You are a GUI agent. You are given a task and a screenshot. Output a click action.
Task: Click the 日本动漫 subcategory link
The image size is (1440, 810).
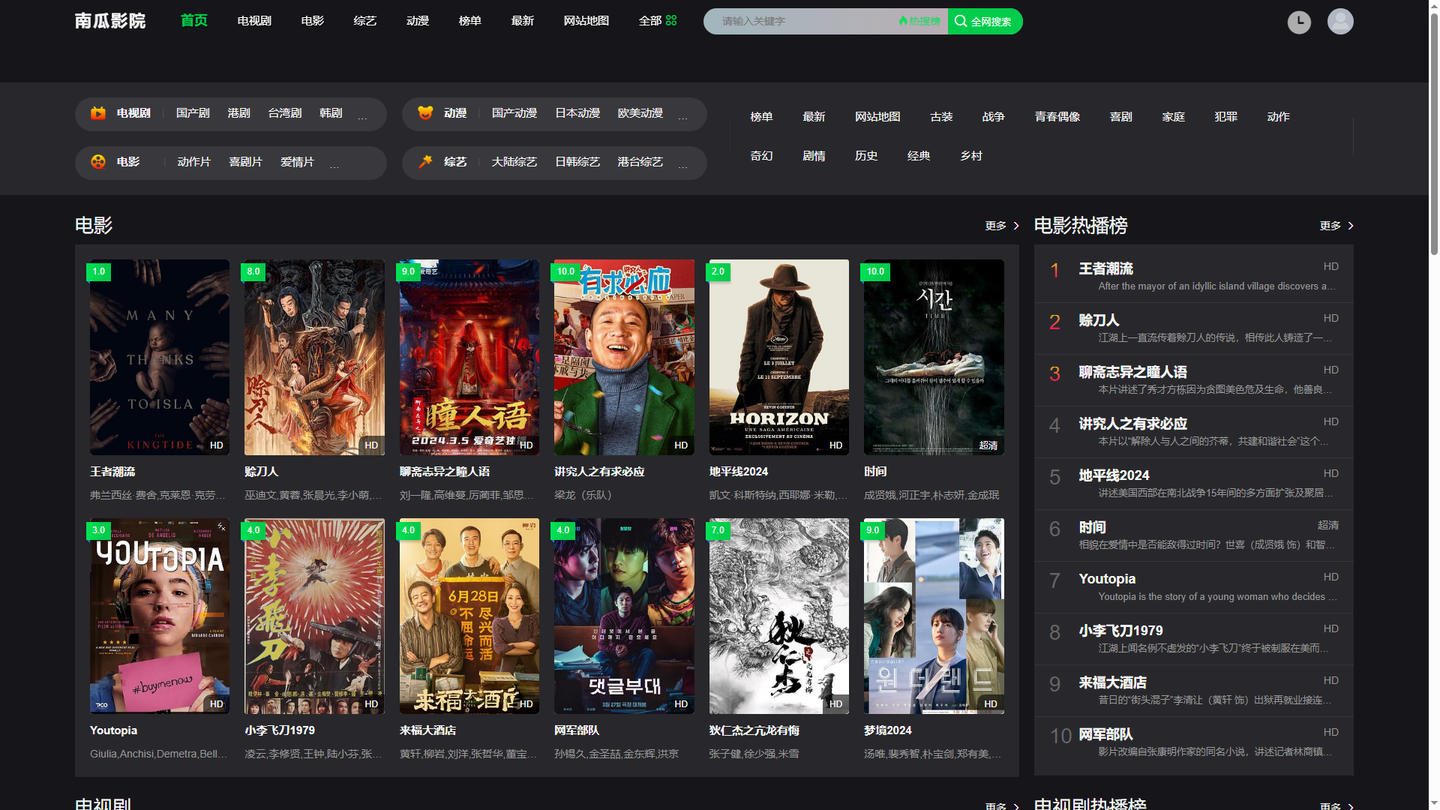click(x=578, y=113)
